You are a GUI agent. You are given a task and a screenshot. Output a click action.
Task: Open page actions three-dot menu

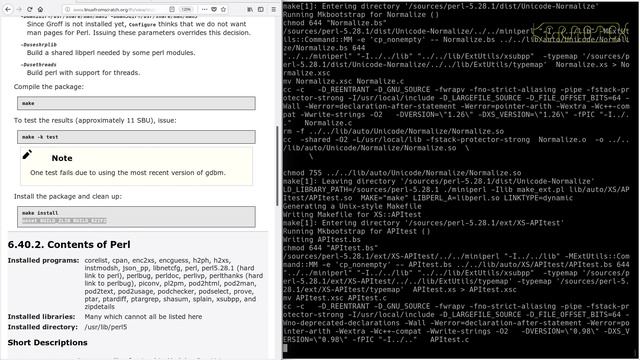[204, 9]
